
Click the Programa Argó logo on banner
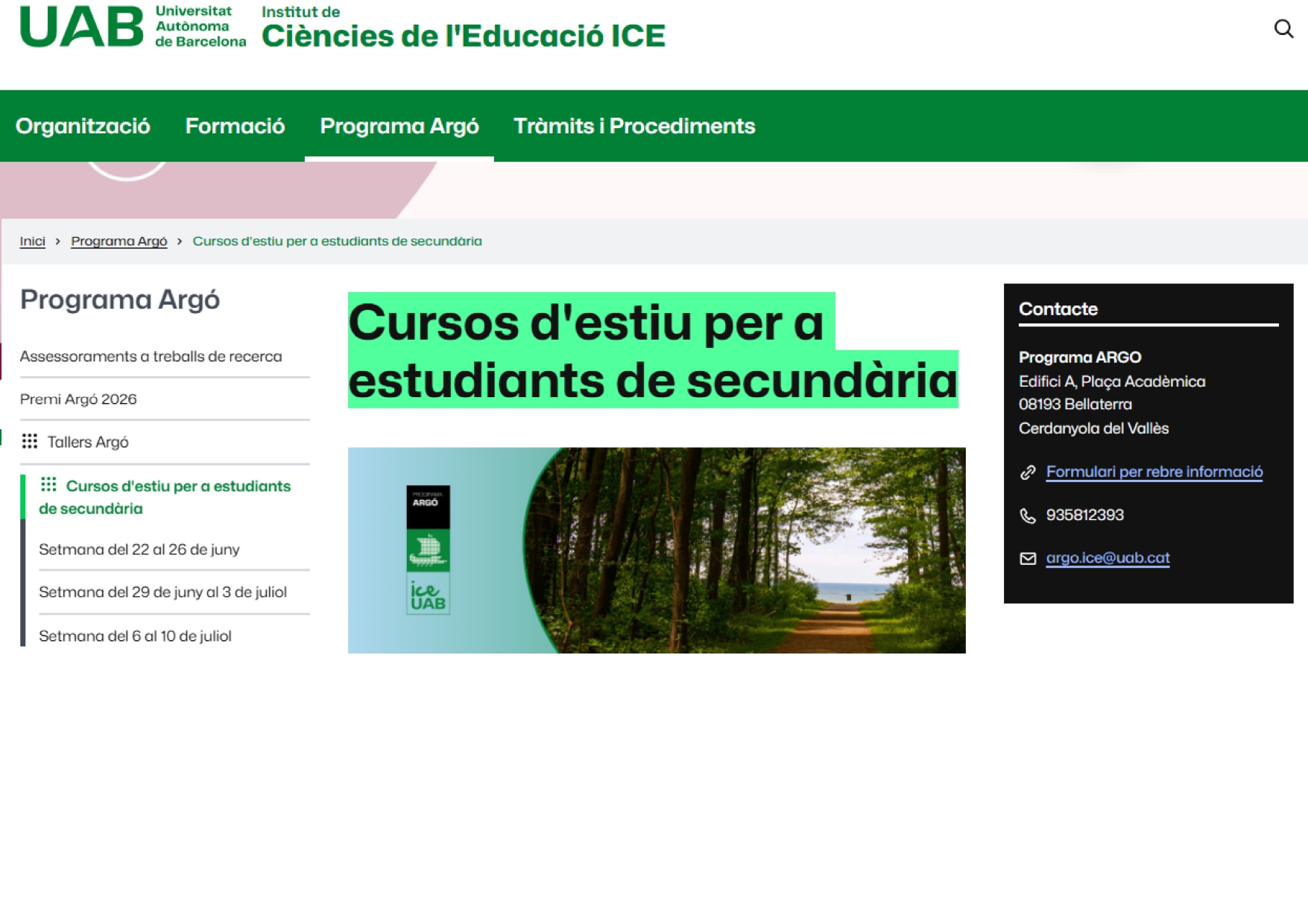tap(428, 550)
